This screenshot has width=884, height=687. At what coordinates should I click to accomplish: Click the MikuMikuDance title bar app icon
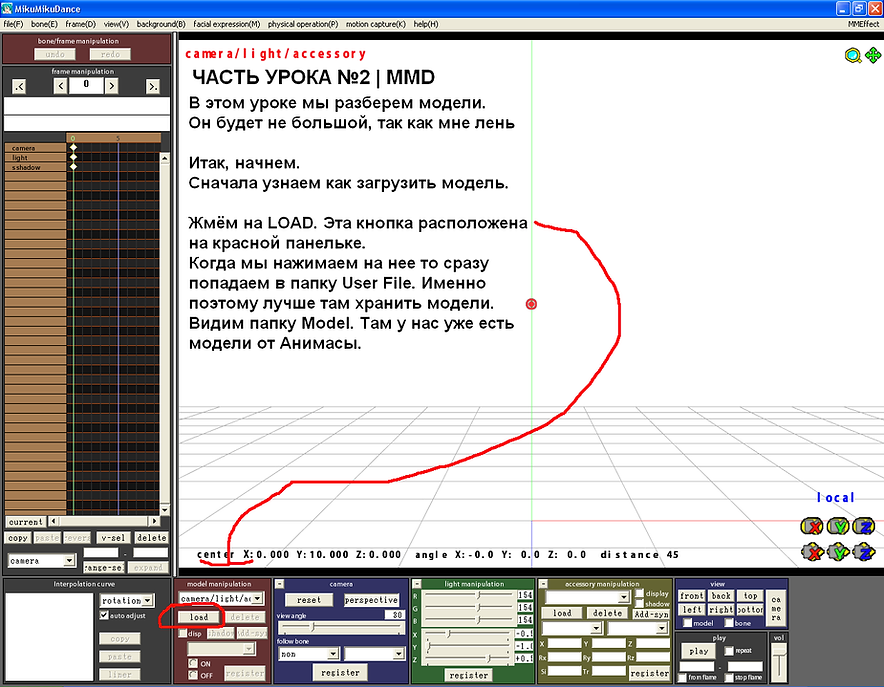[x=7, y=8]
